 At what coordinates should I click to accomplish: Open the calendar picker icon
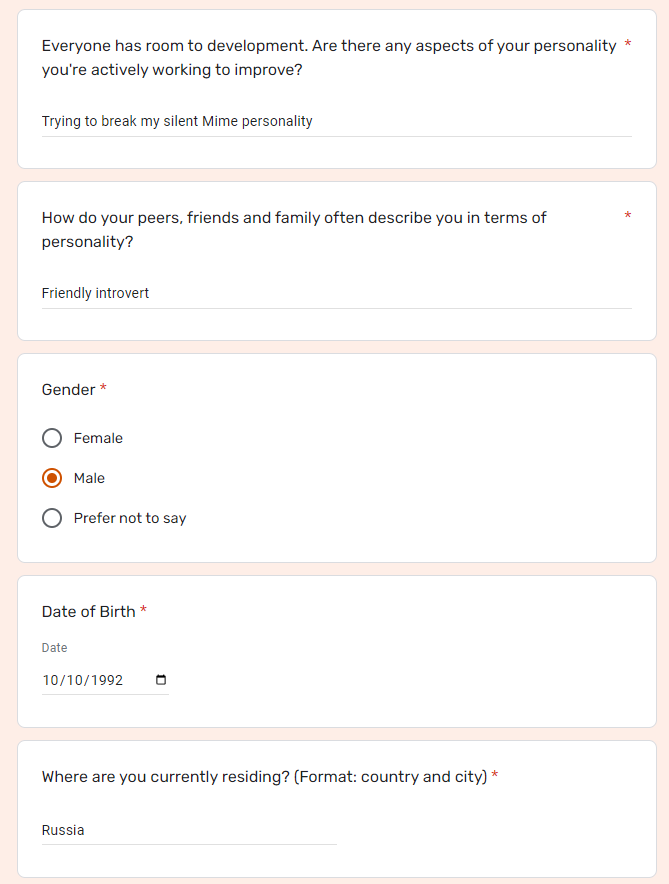pyautogui.click(x=161, y=679)
